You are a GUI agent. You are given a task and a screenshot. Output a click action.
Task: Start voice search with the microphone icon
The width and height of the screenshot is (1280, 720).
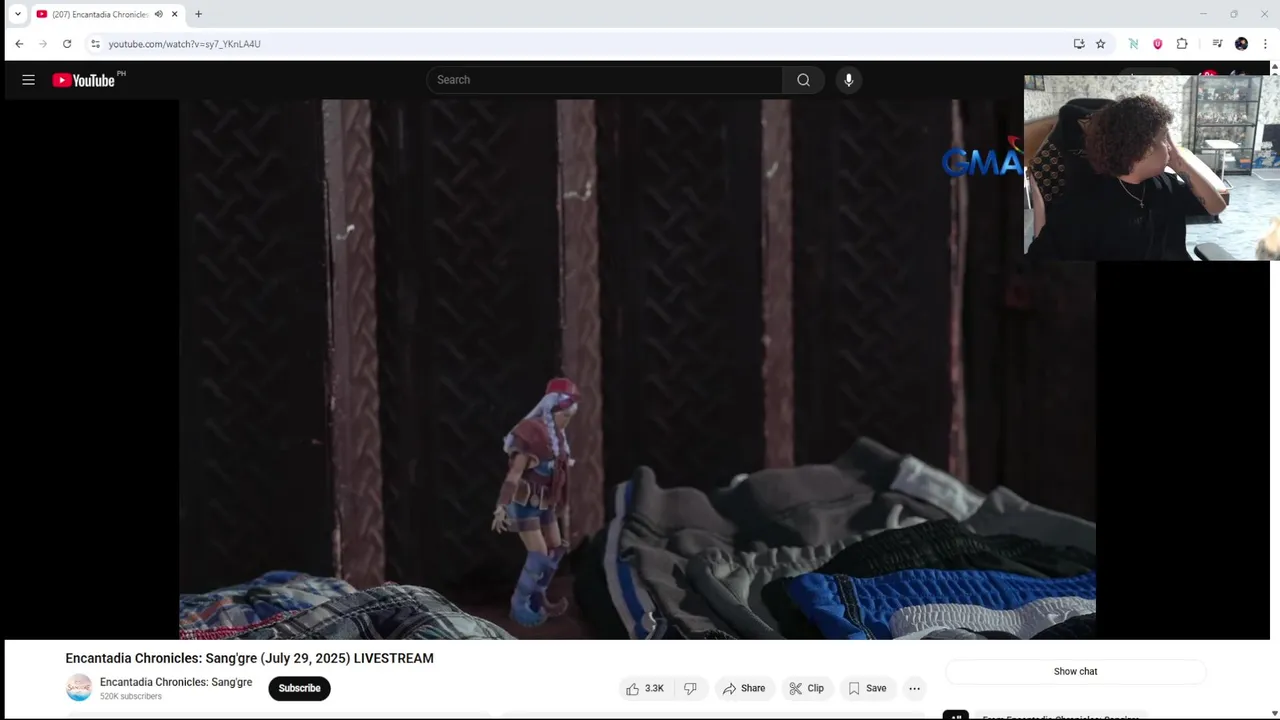coord(848,80)
